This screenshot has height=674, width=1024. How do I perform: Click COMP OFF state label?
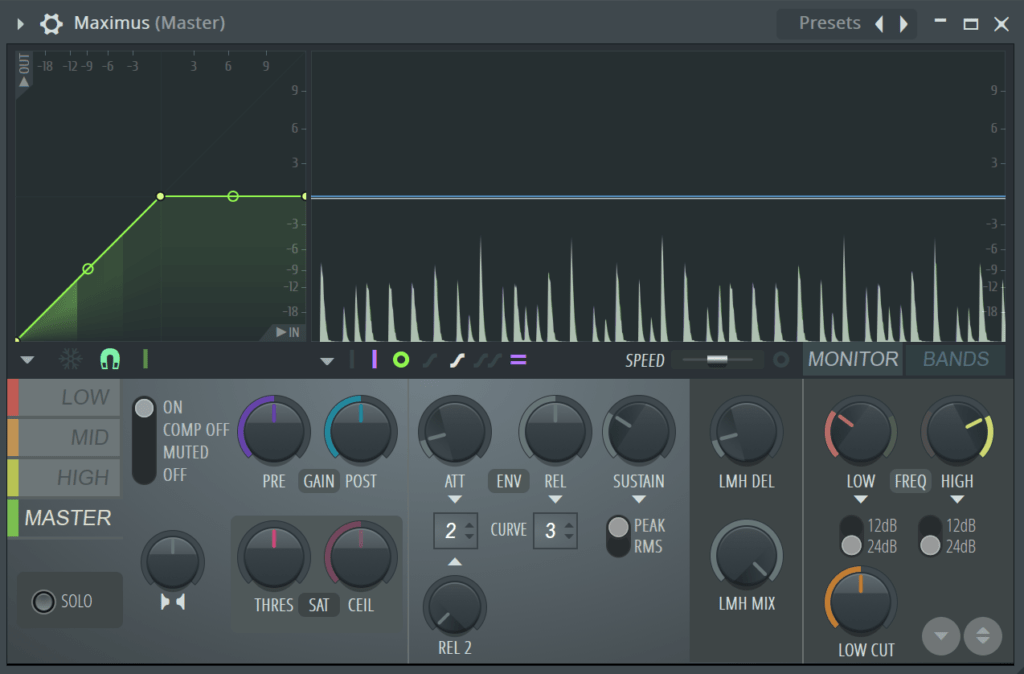tap(196, 430)
